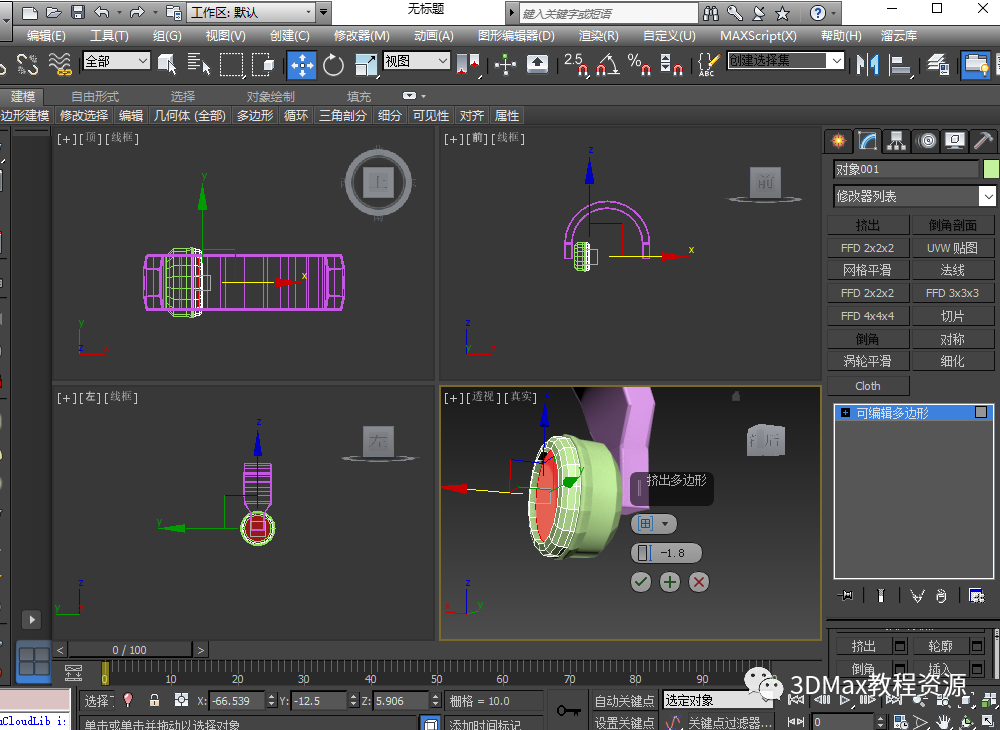
Task: Click the object color swatch
Action: click(991, 169)
